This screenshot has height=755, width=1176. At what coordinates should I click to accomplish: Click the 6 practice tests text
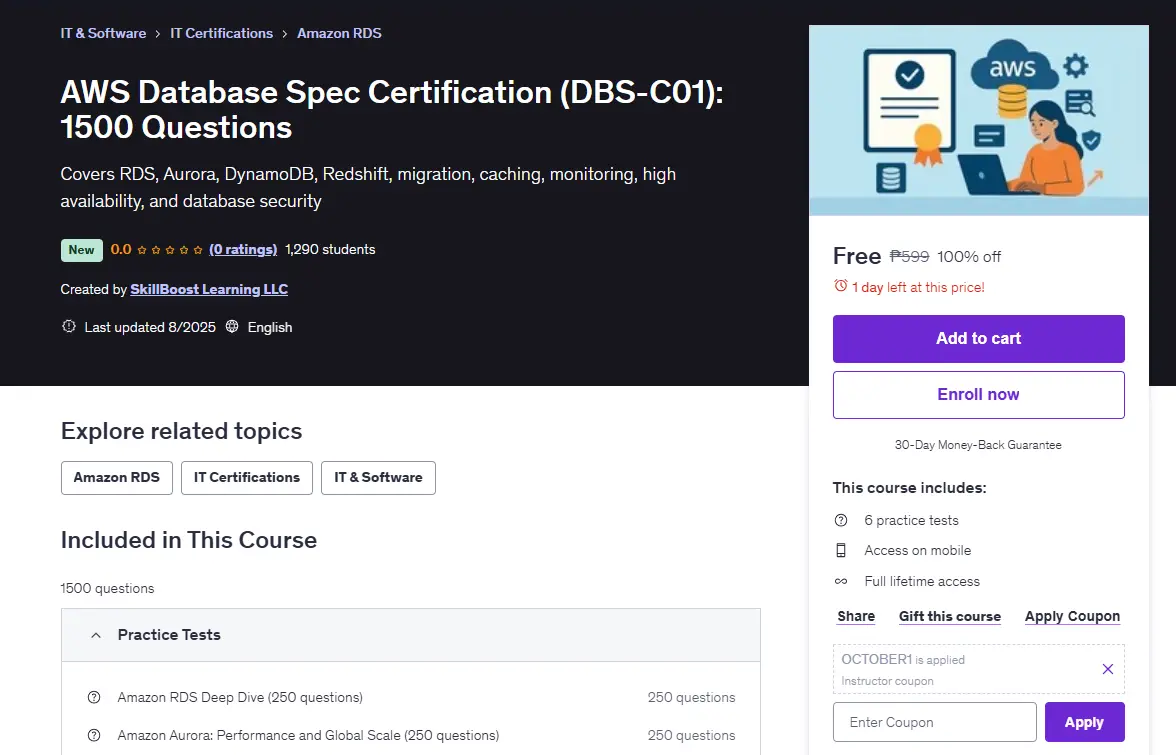(x=911, y=520)
